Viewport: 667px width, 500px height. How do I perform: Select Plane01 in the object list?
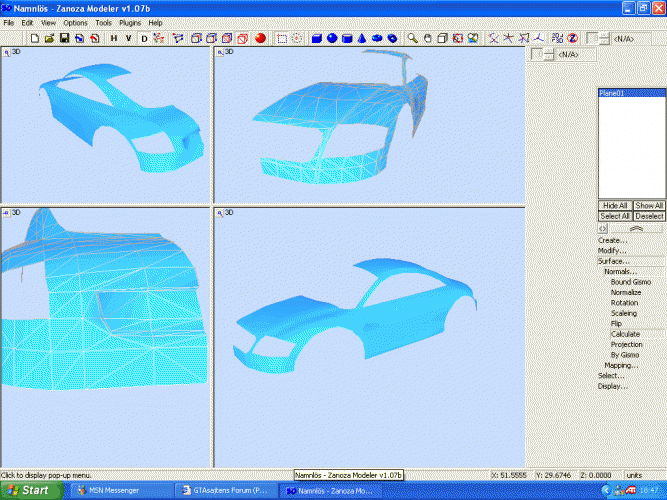click(614, 93)
